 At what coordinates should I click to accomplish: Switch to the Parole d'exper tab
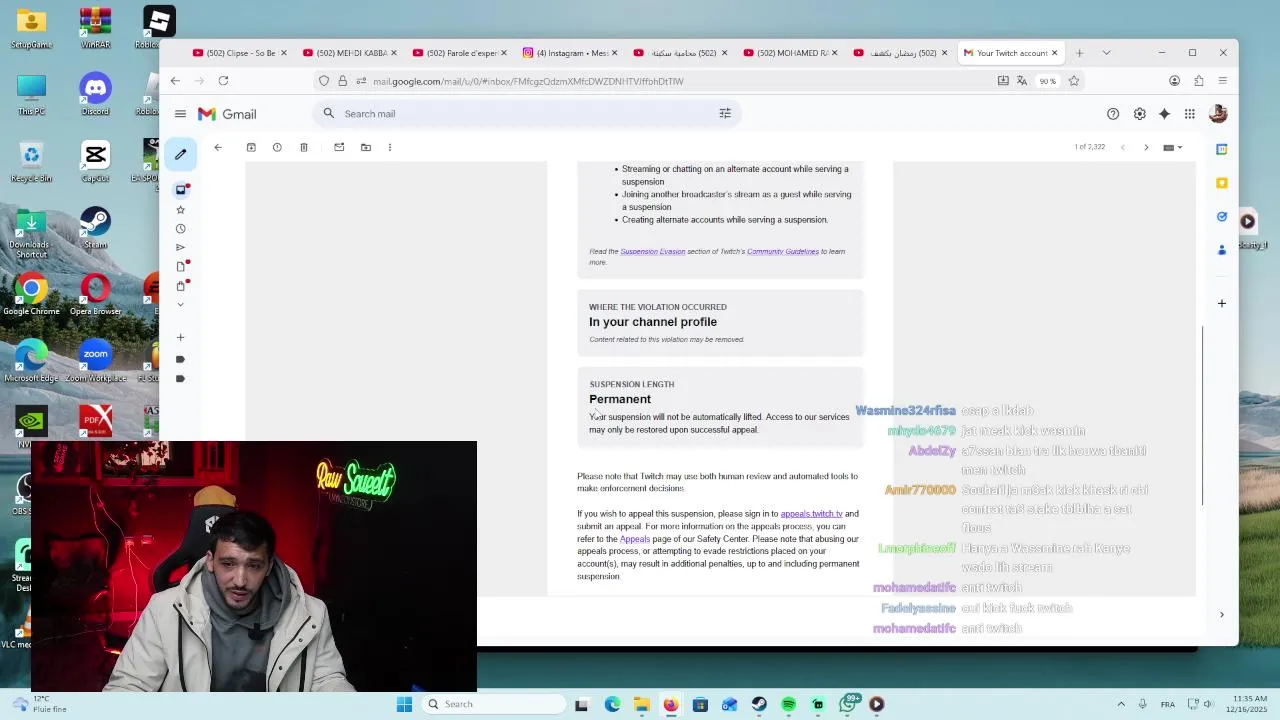(459, 53)
